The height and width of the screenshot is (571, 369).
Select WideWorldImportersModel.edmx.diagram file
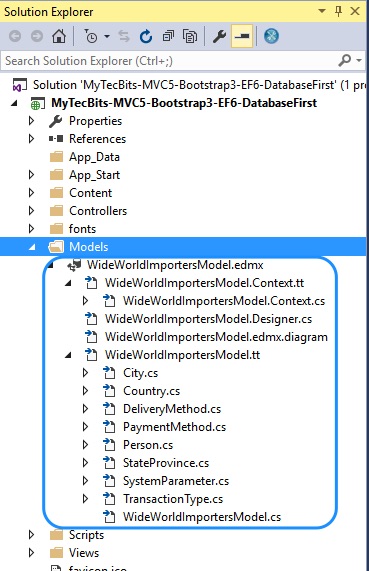click(x=216, y=337)
